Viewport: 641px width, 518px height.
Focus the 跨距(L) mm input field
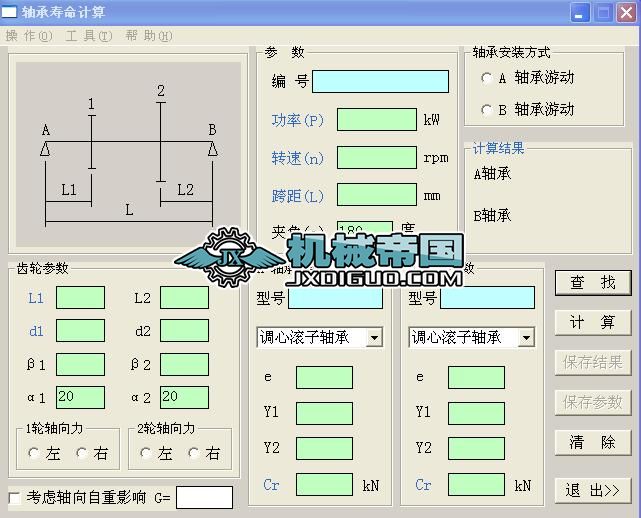tap(377, 195)
